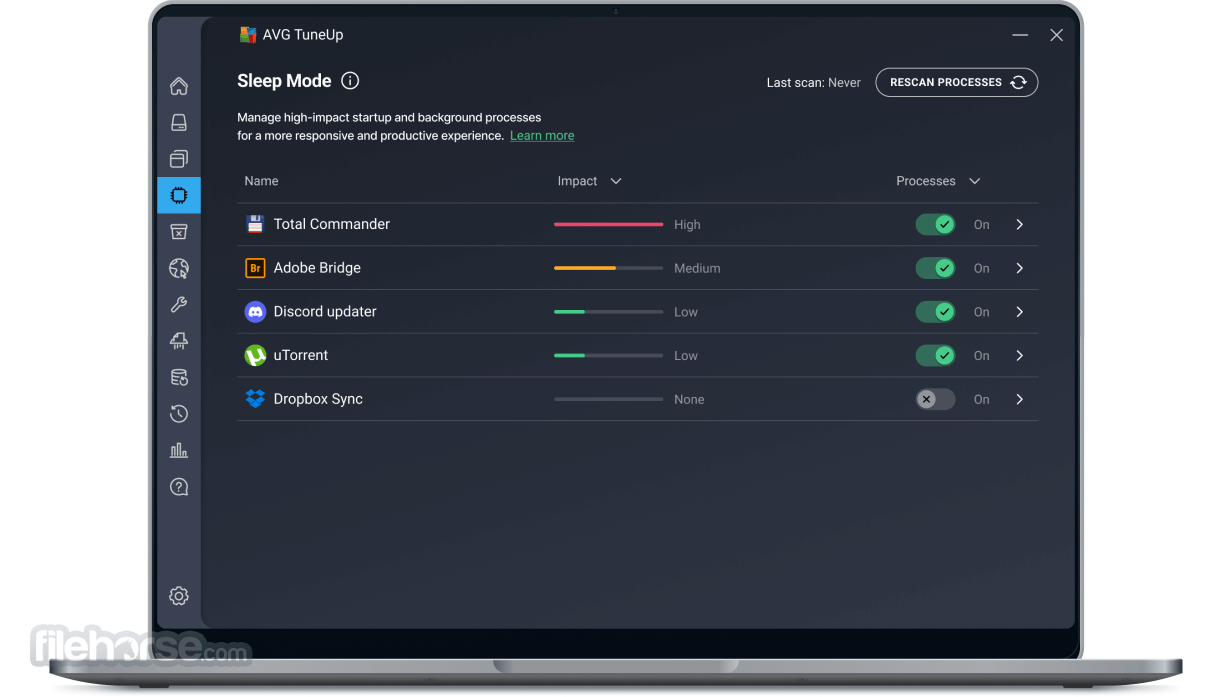Open the database disk icon in sidebar
Image resolution: width=1232 pixels, height=697 pixels.
click(179, 377)
